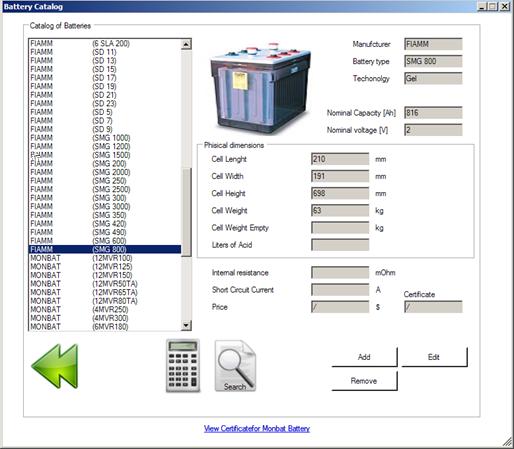The height and width of the screenshot is (449, 514).
Task: Select FIAMM (SD 11) row
Action: click(x=105, y=52)
